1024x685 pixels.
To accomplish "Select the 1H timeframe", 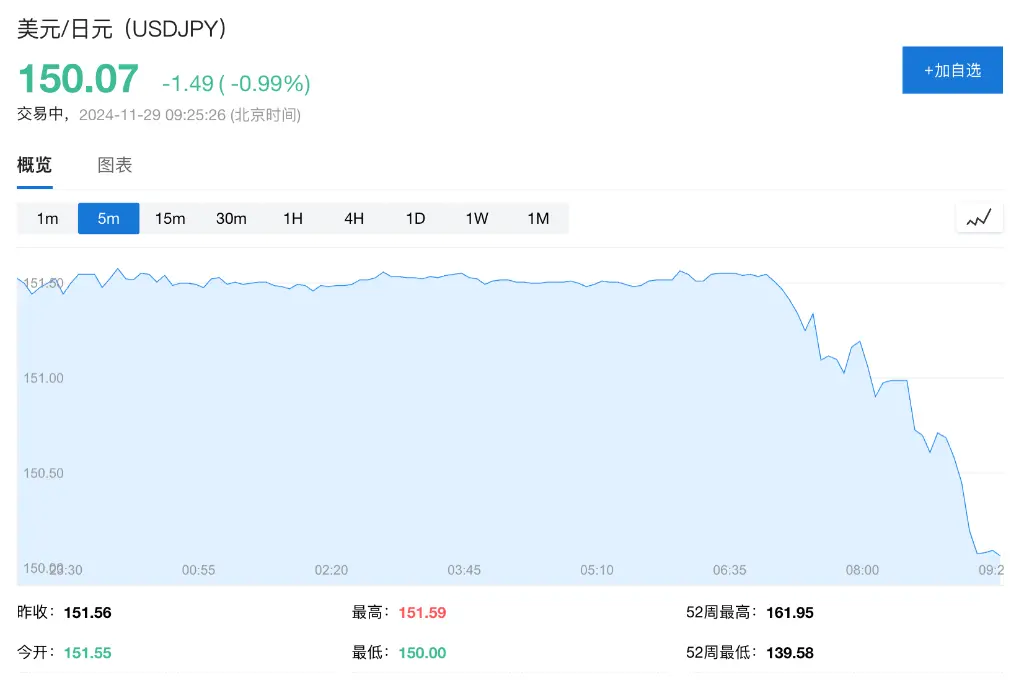I will tap(293, 218).
